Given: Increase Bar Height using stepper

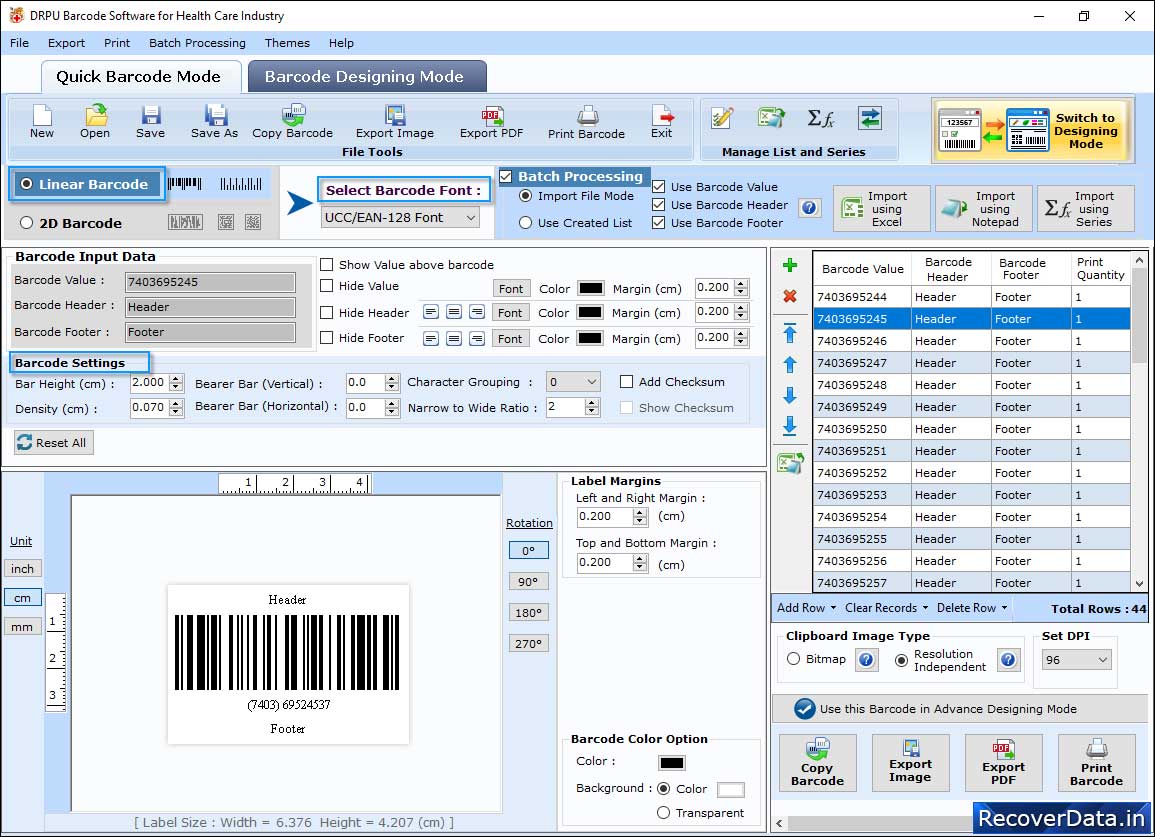Looking at the screenshot, I should point(175,379).
